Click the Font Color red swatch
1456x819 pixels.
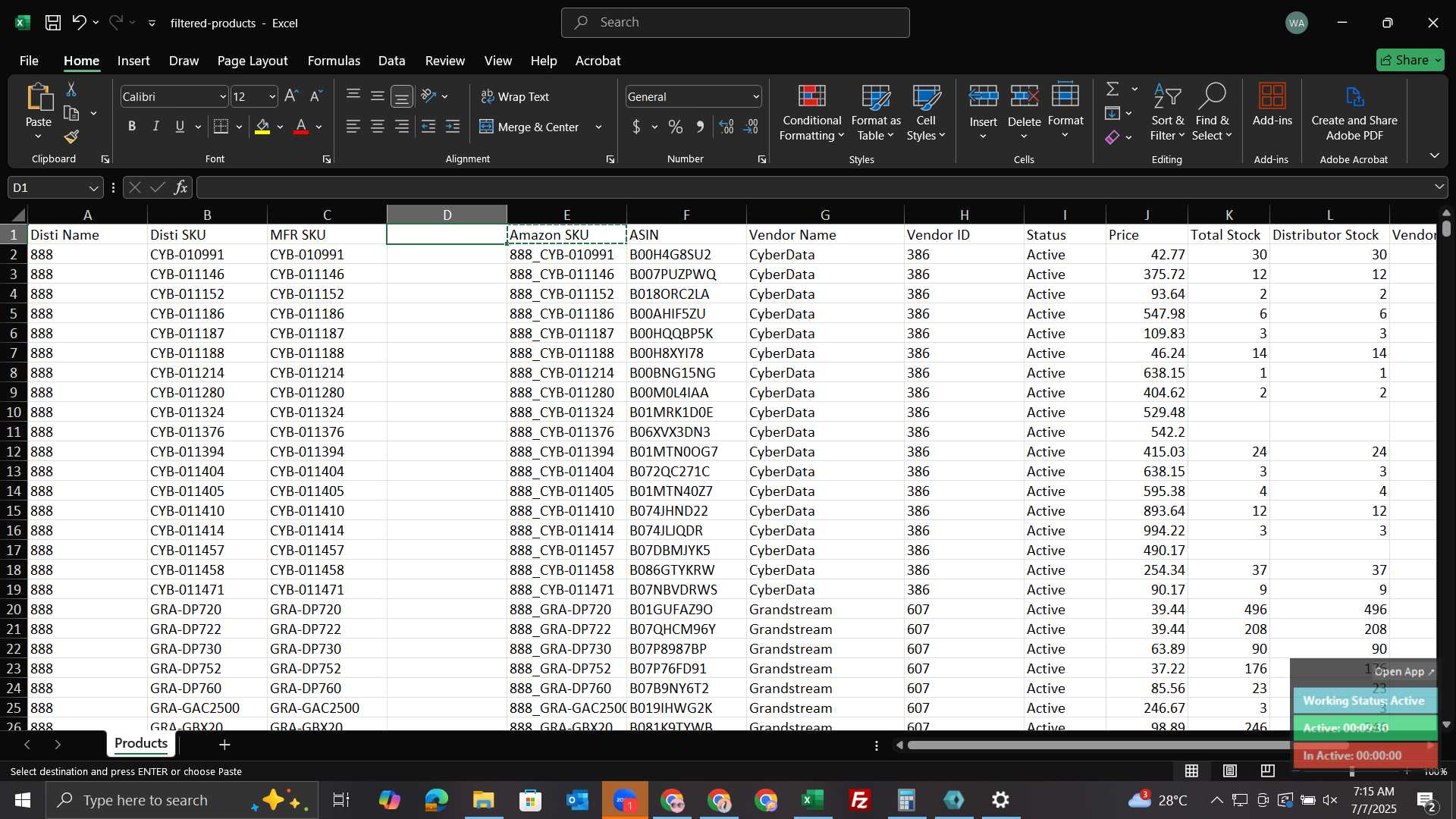(x=301, y=127)
